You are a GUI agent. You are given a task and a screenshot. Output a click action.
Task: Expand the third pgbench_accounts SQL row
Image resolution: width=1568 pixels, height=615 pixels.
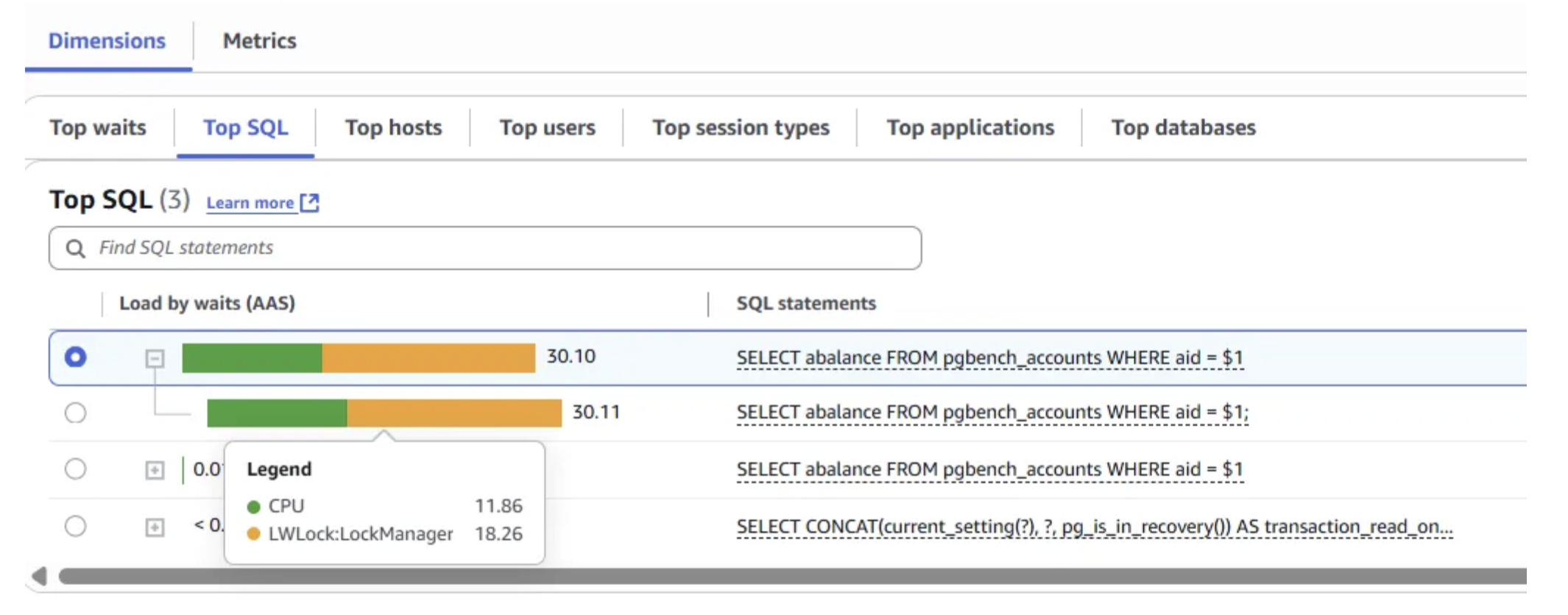click(155, 470)
